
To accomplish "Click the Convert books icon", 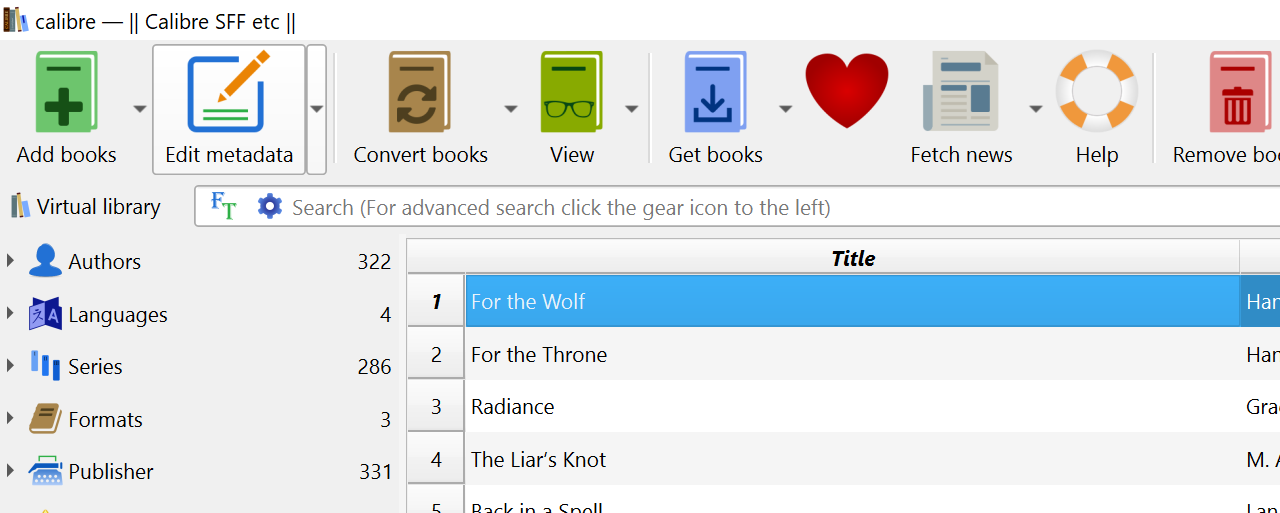I will 420,92.
